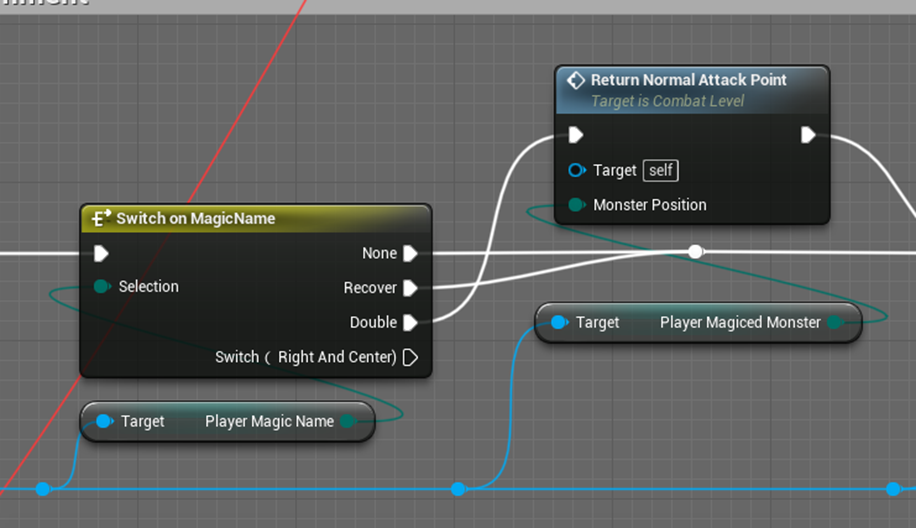The height and width of the screenshot is (528, 916).
Task: Click the Double execution output pin
Action: [x=411, y=322]
